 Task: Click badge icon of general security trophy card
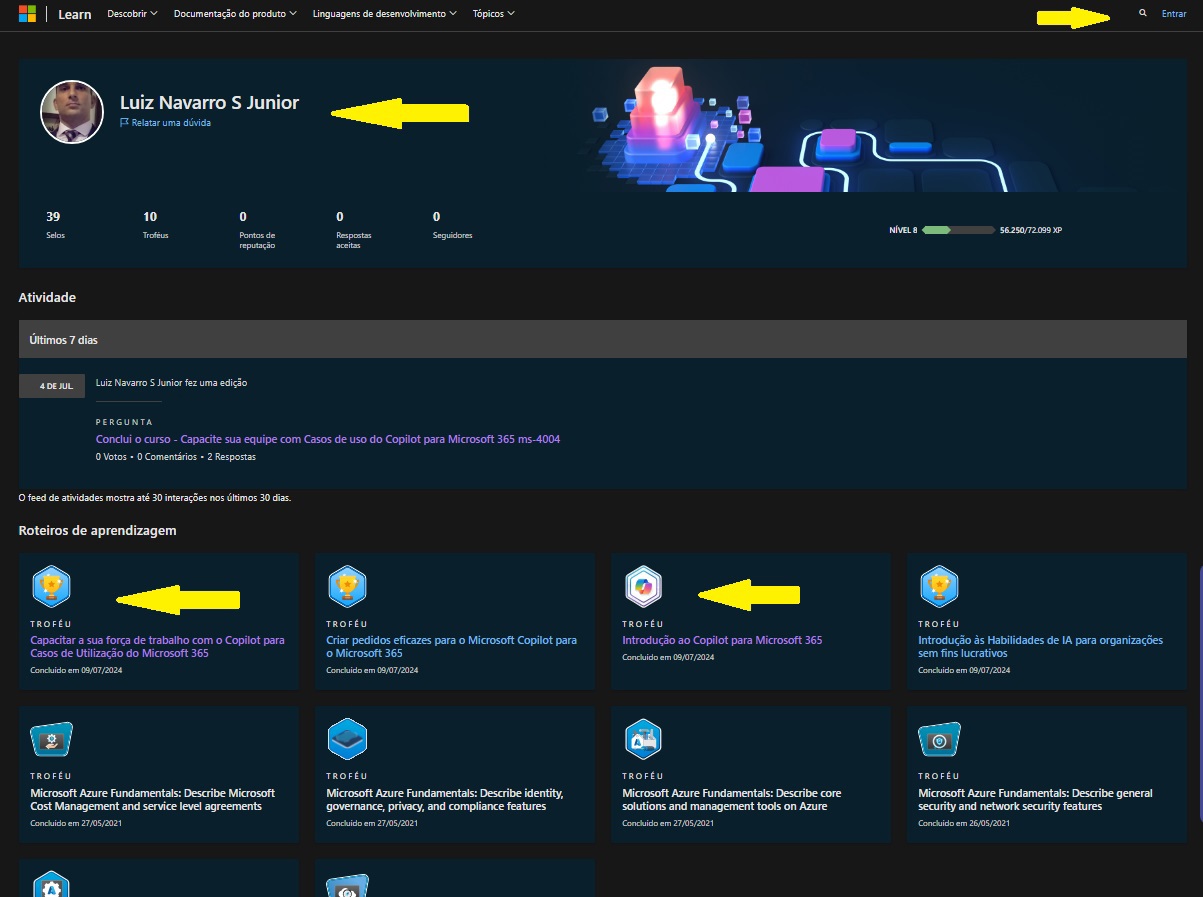939,740
